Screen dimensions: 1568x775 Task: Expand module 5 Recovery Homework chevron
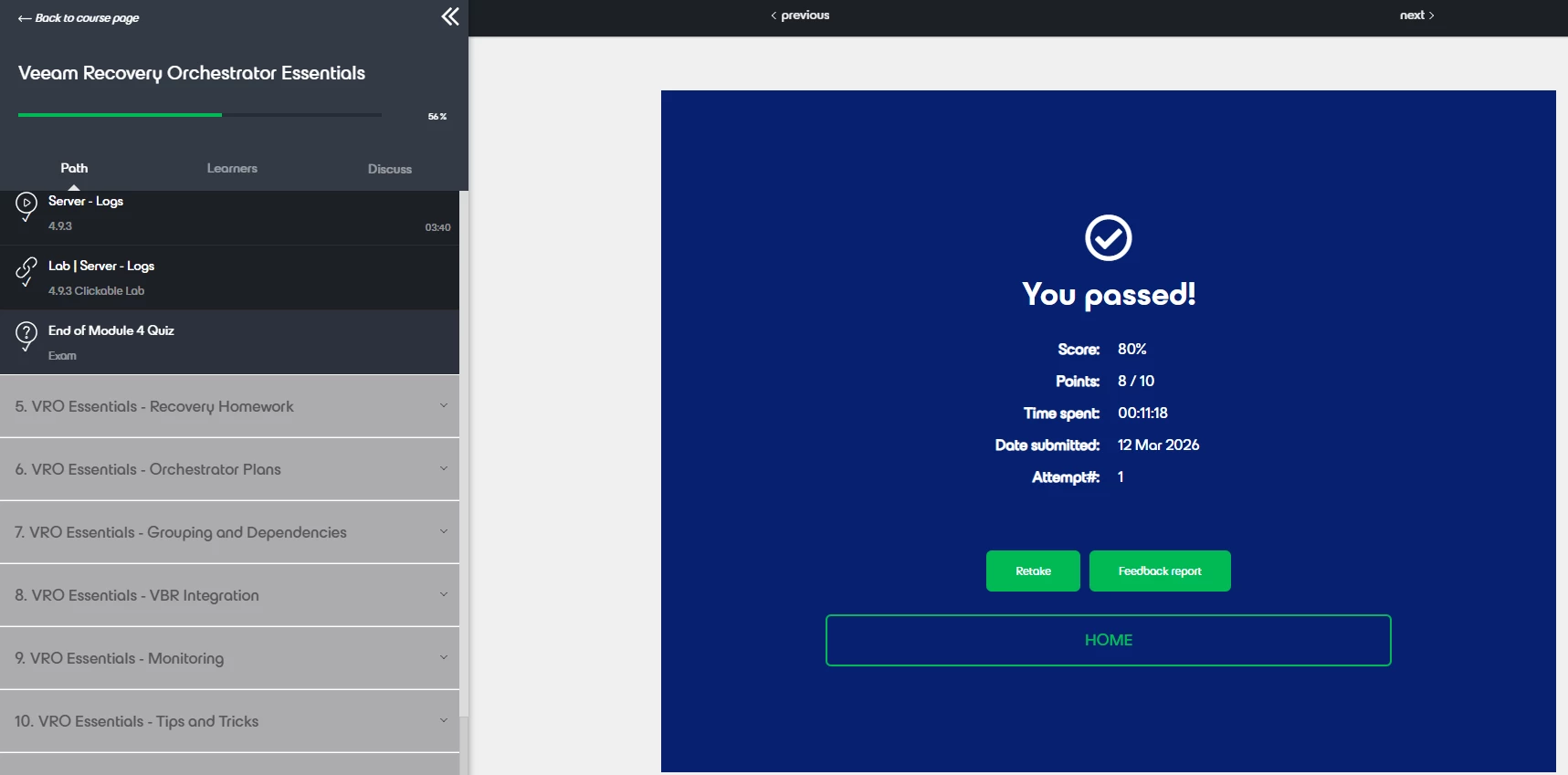[x=444, y=406]
